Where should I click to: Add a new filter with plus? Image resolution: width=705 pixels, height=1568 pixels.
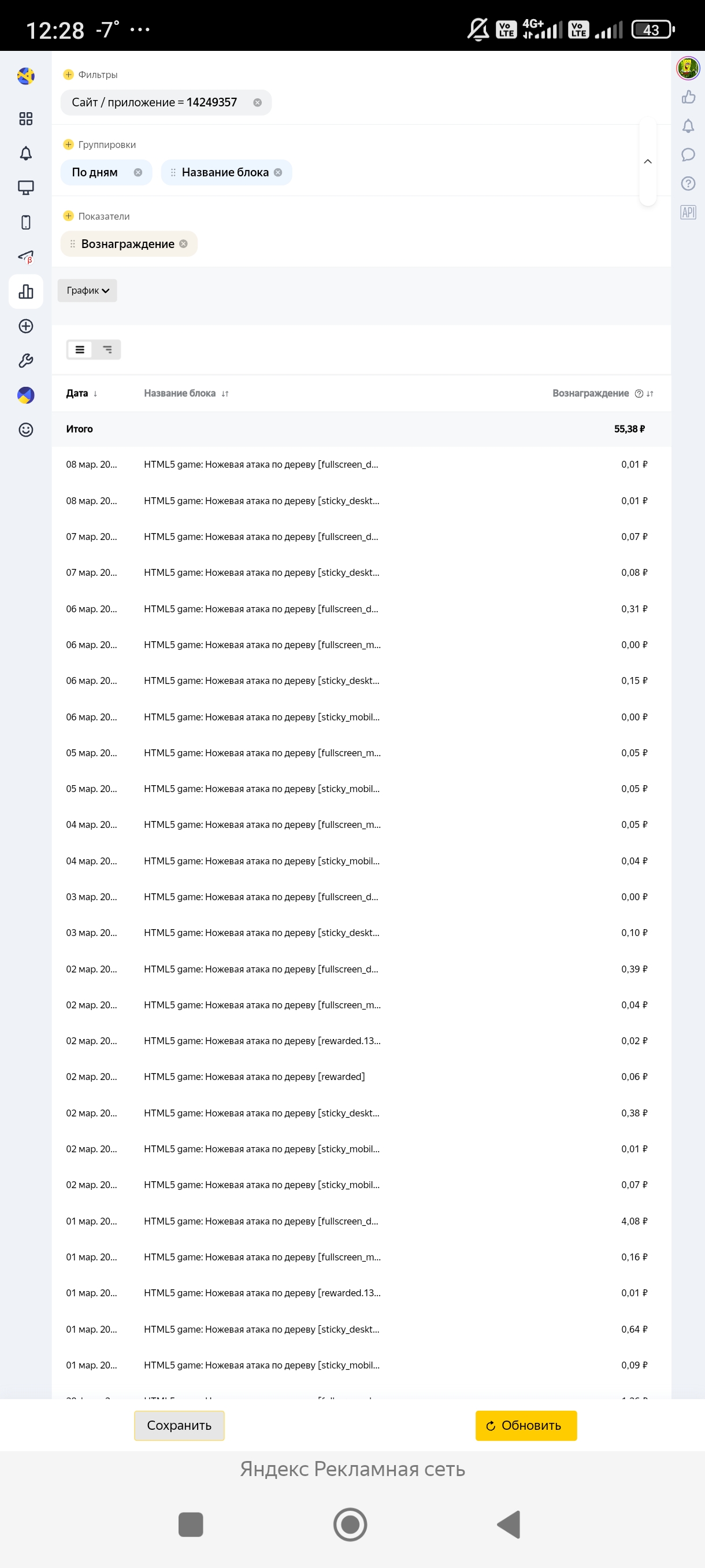68,74
